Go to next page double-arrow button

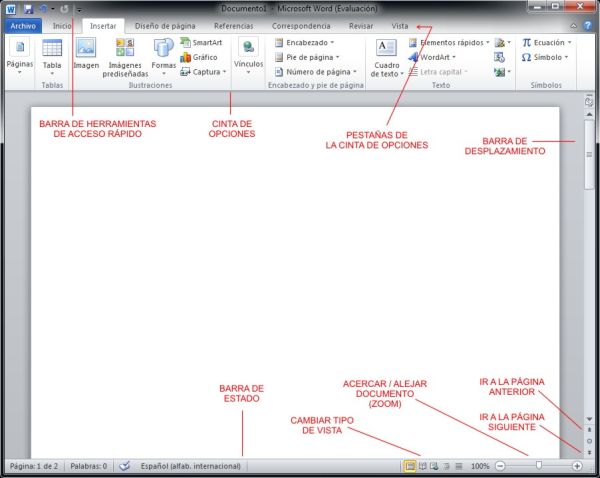589,452
